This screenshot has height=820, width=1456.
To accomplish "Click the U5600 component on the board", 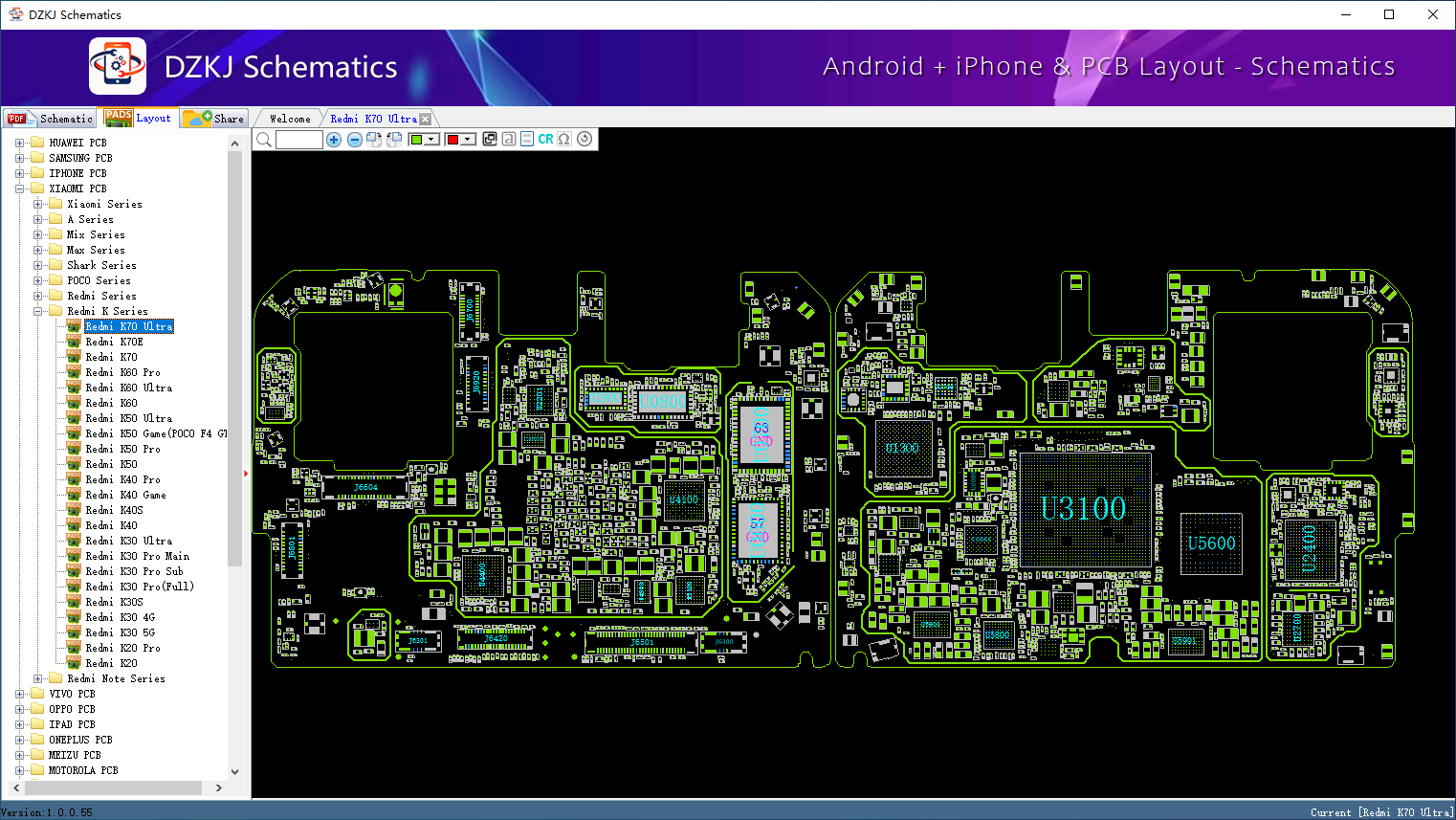I will tap(1211, 543).
